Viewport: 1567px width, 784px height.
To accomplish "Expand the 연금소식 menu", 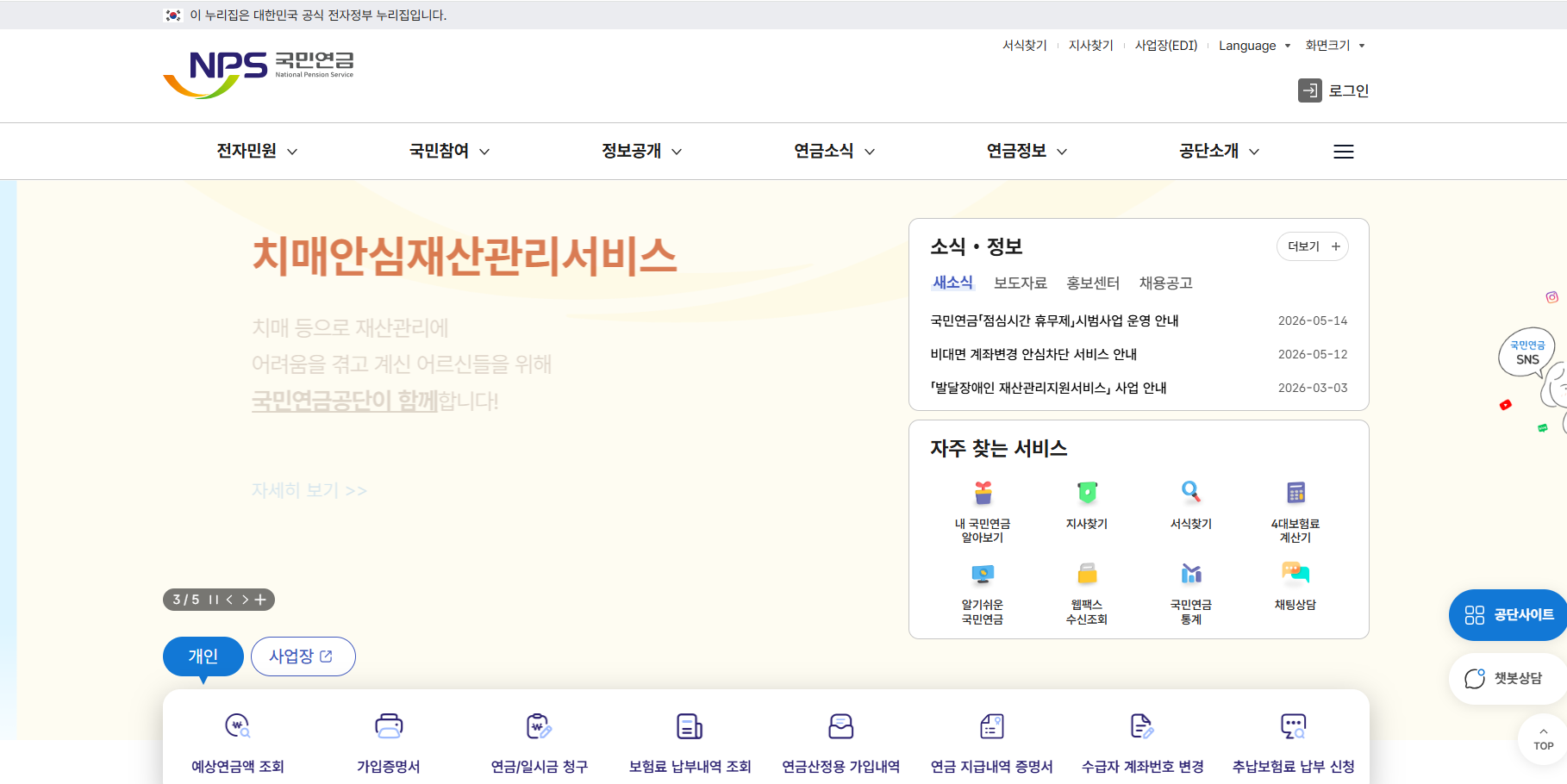I will (x=834, y=151).
